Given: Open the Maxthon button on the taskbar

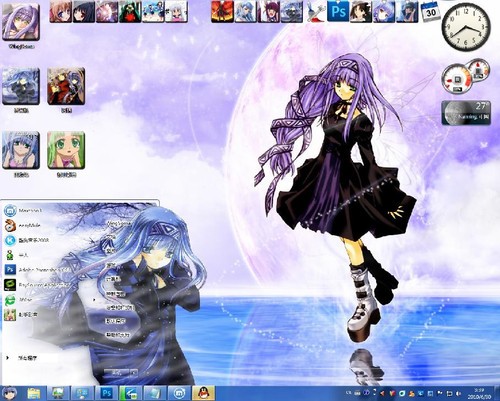Looking at the screenshot, I should [179, 393].
